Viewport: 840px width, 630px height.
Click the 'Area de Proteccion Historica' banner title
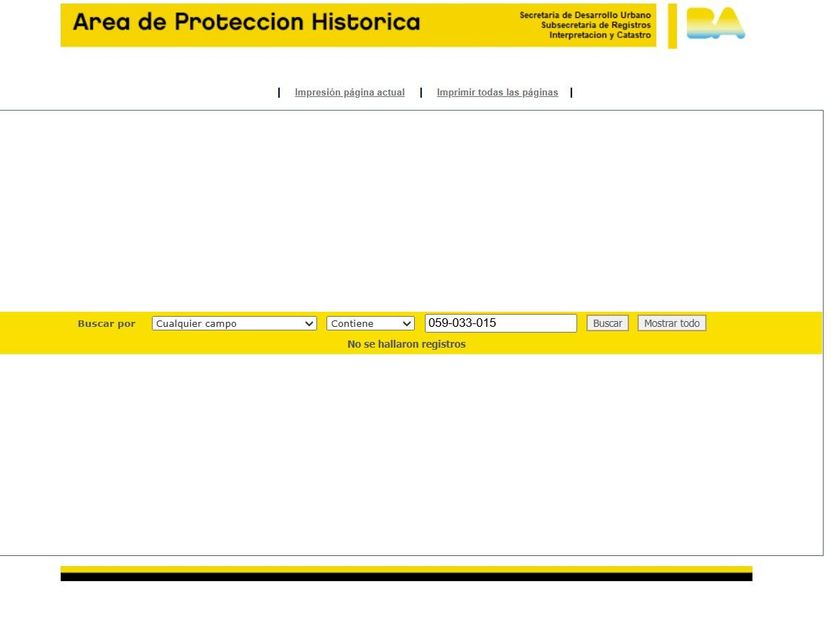tap(246, 22)
